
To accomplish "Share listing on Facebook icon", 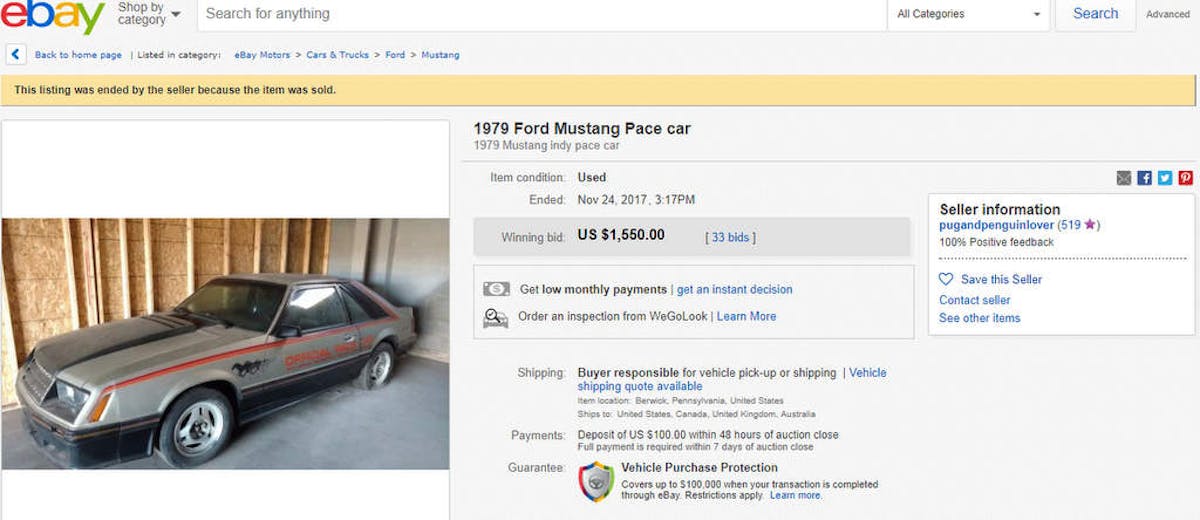I will point(1145,178).
